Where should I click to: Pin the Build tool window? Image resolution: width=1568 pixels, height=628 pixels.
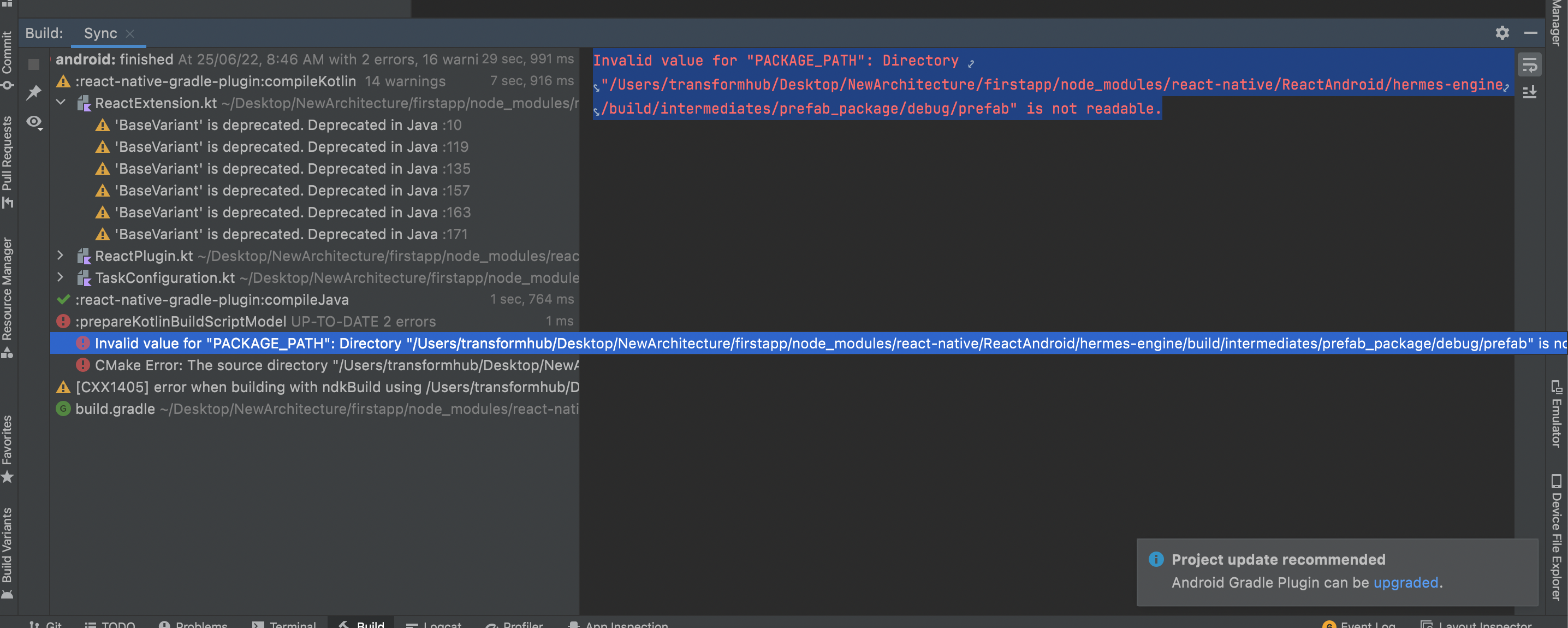point(35,93)
